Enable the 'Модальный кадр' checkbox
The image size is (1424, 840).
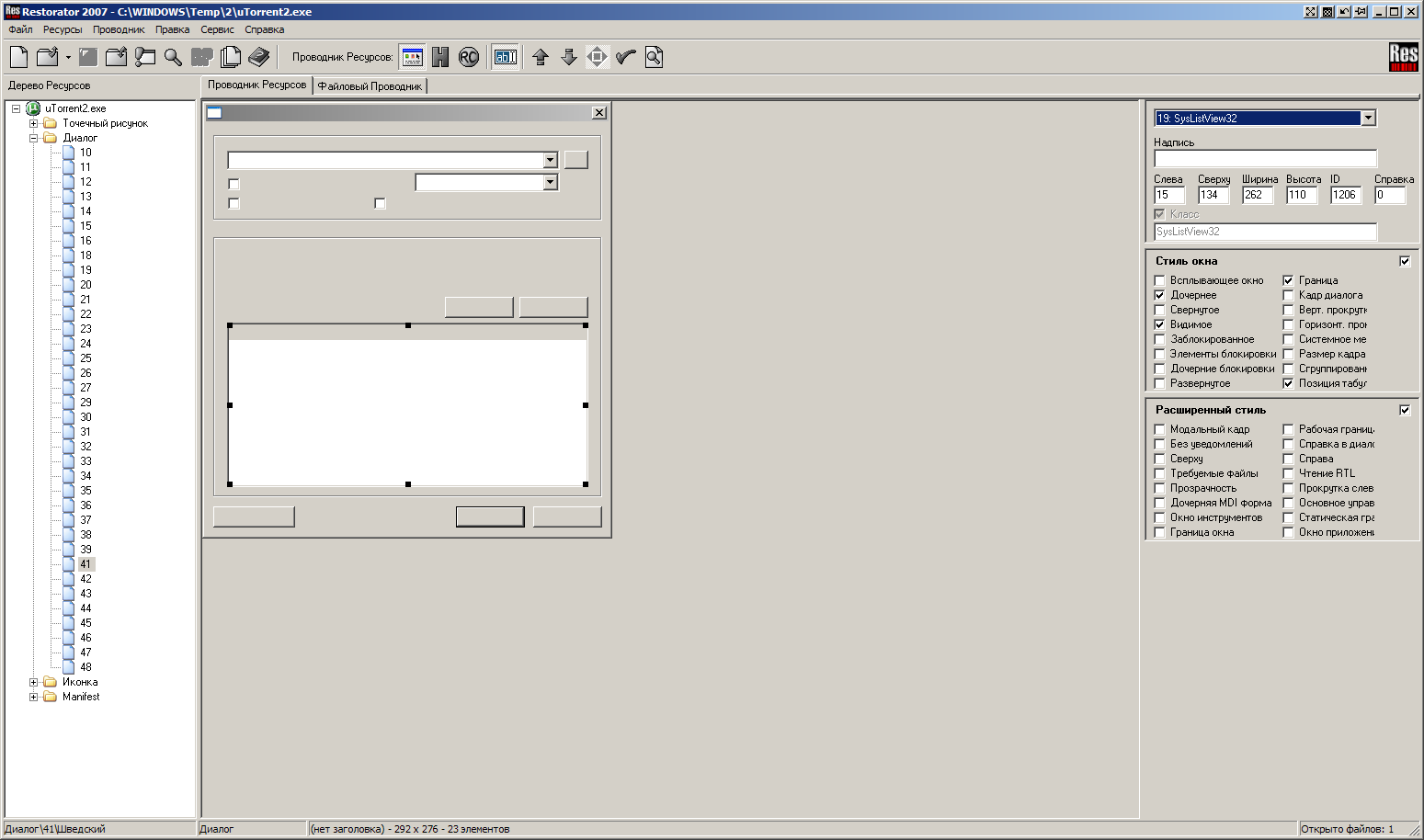click(x=1160, y=429)
